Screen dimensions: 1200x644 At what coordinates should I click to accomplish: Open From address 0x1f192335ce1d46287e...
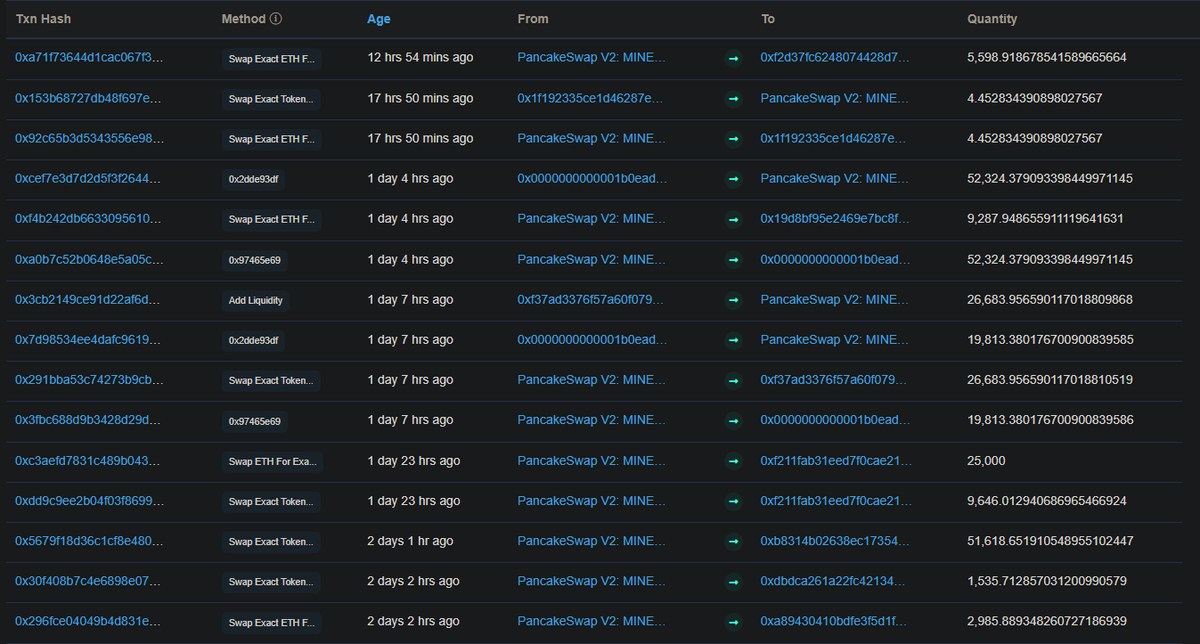point(591,98)
